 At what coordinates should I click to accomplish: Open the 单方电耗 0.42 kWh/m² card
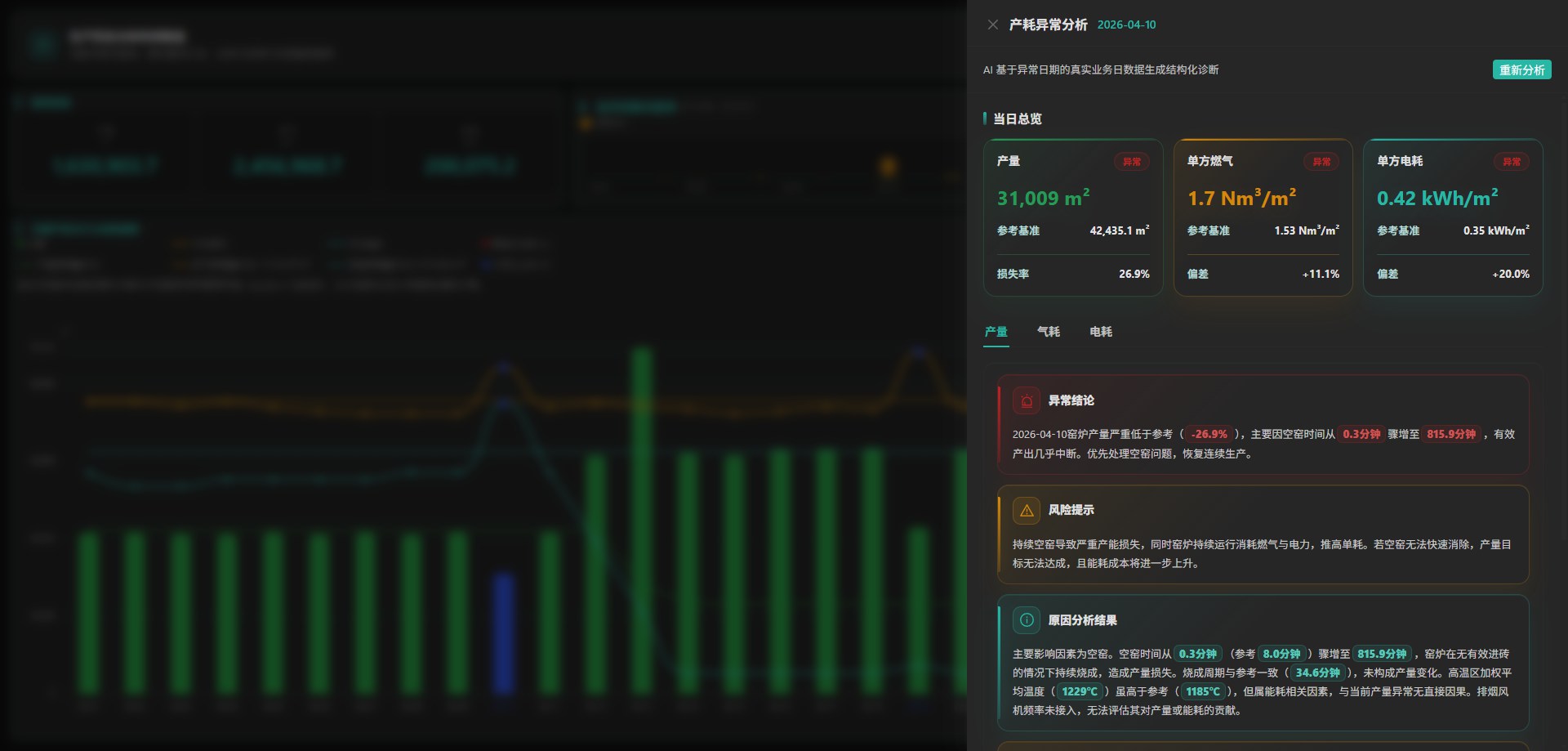click(1454, 217)
